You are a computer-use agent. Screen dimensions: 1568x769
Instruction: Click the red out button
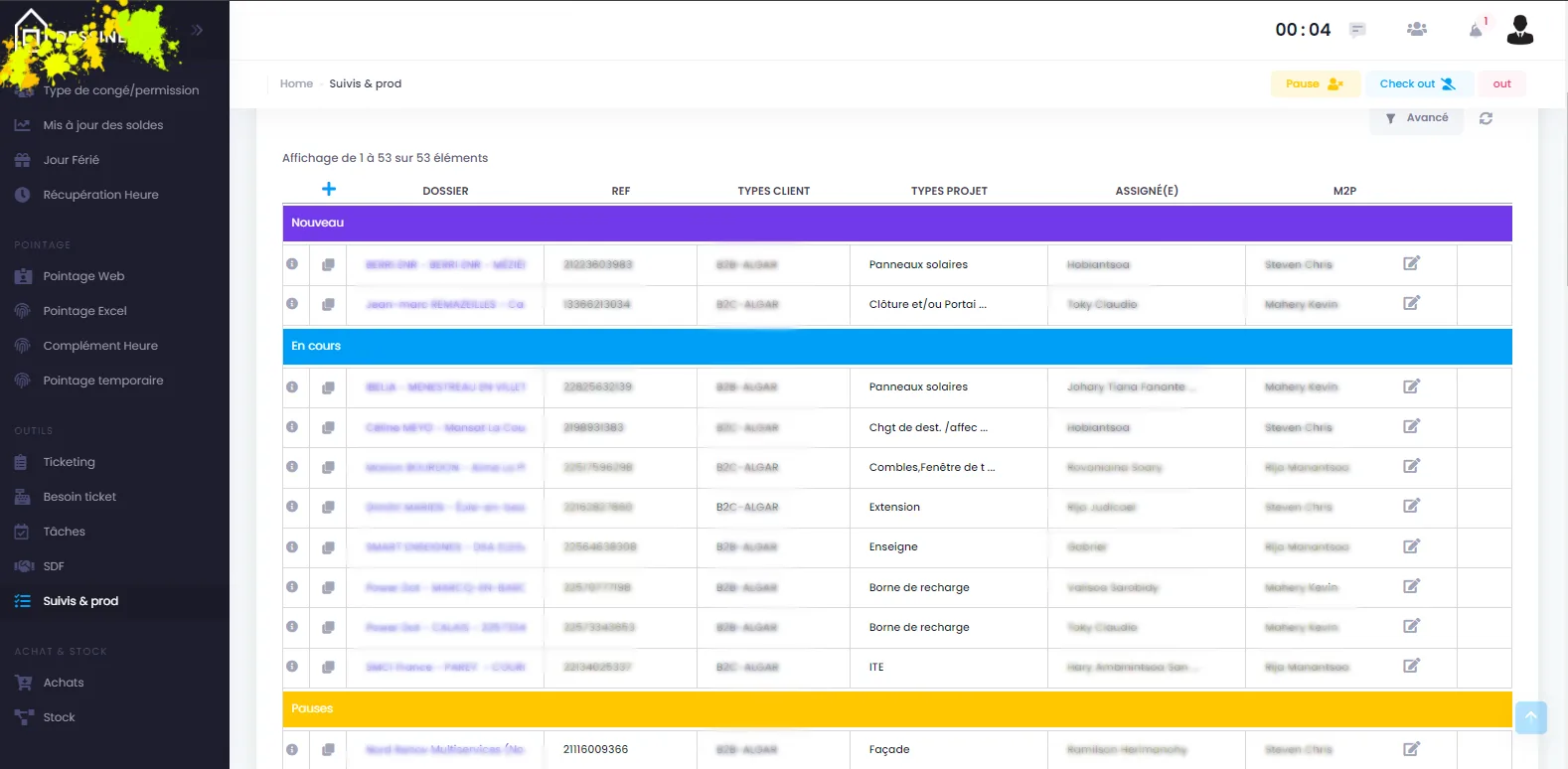coord(1501,83)
